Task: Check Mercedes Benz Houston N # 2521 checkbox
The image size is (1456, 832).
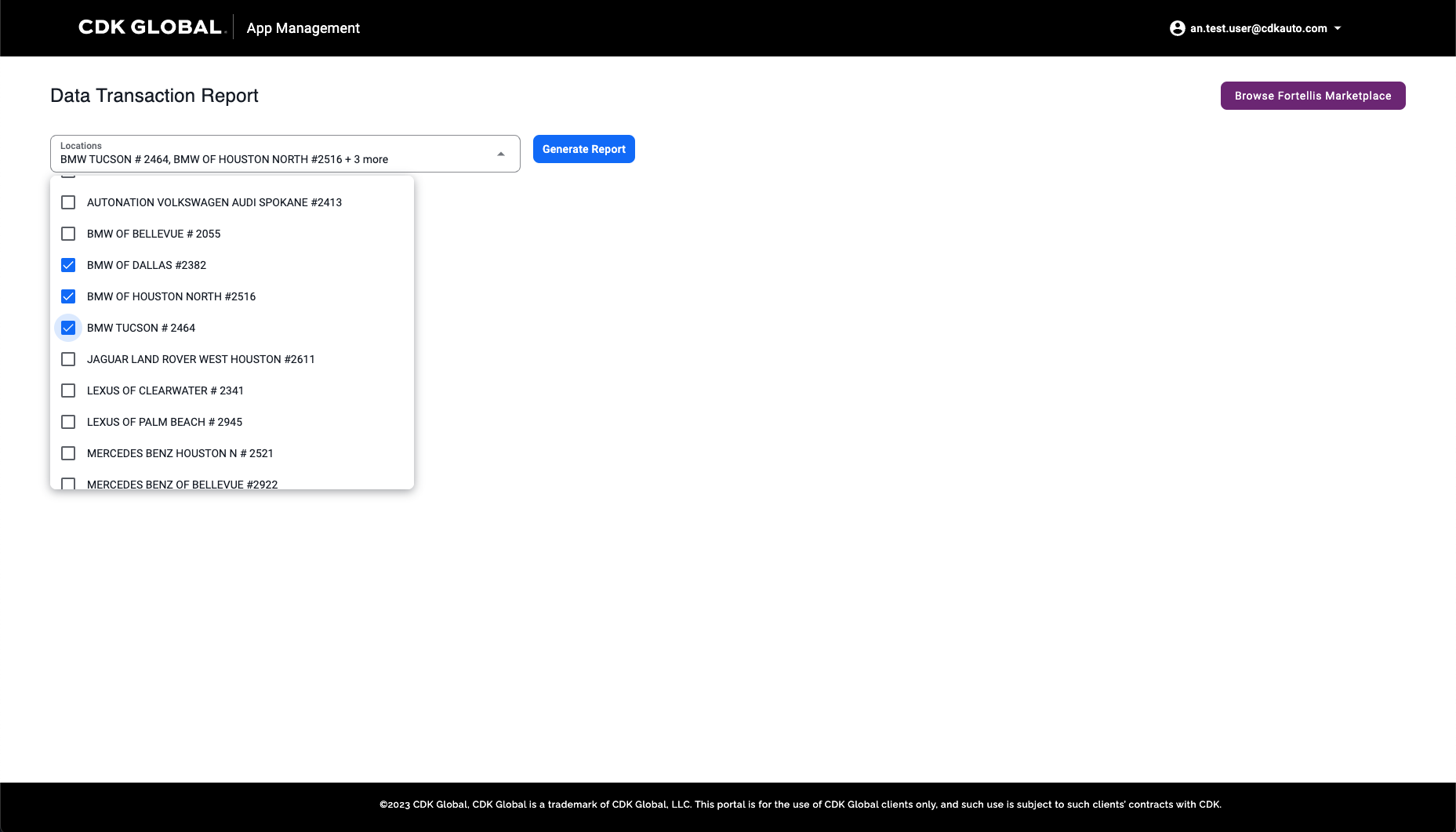Action: point(68,453)
